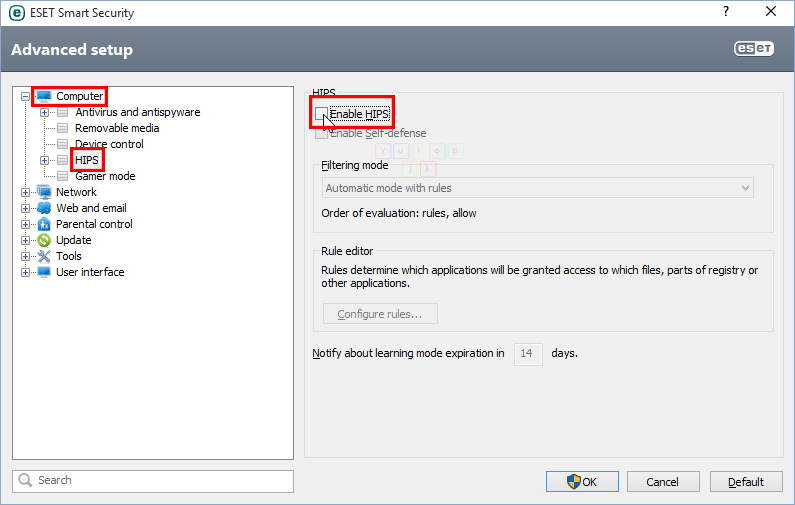The width and height of the screenshot is (795, 505).
Task: Click the Web and email globe icon
Action: [x=44, y=208]
